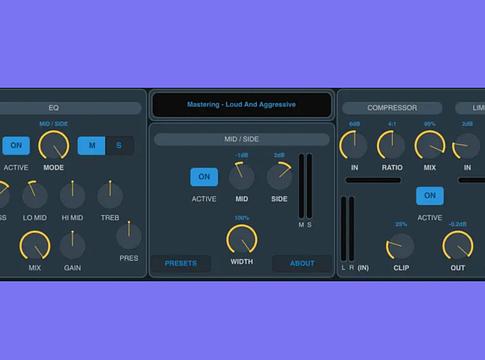Click the EQ section header
This screenshot has height=360, width=485.
click(x=71, y=108)
